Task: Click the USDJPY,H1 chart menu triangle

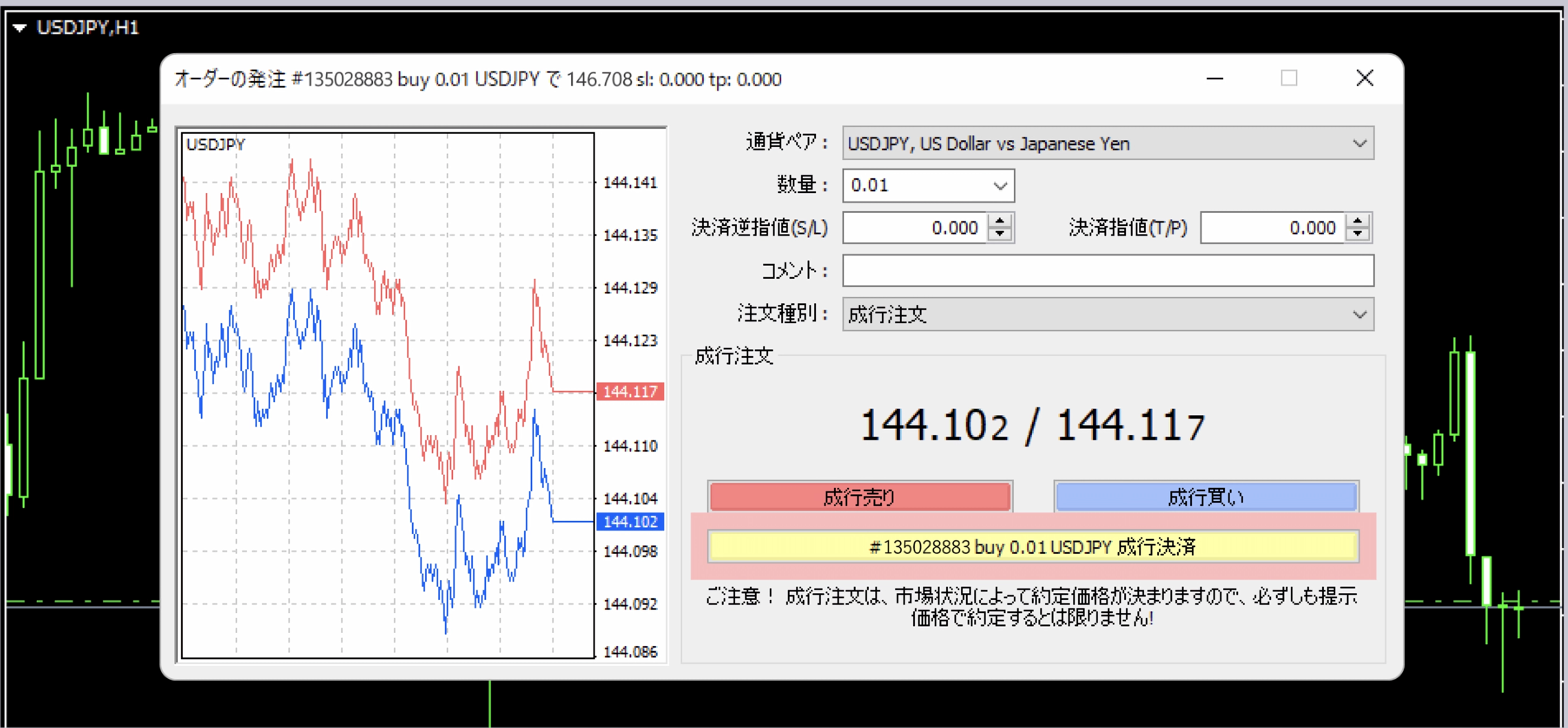Action: click(19, 28)
